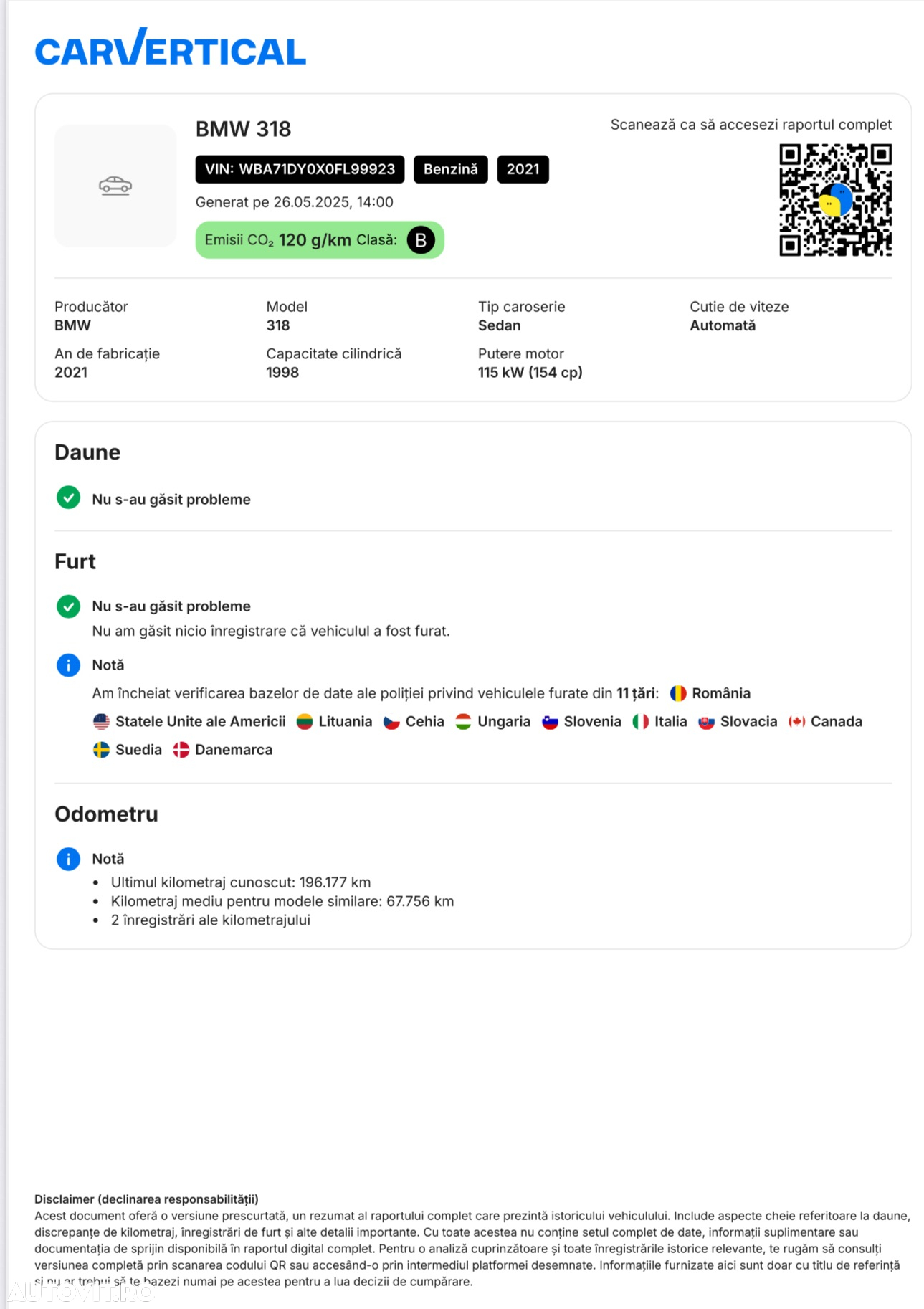
Task: Click the BMW 318 title
Action: [x=244, y=129]
